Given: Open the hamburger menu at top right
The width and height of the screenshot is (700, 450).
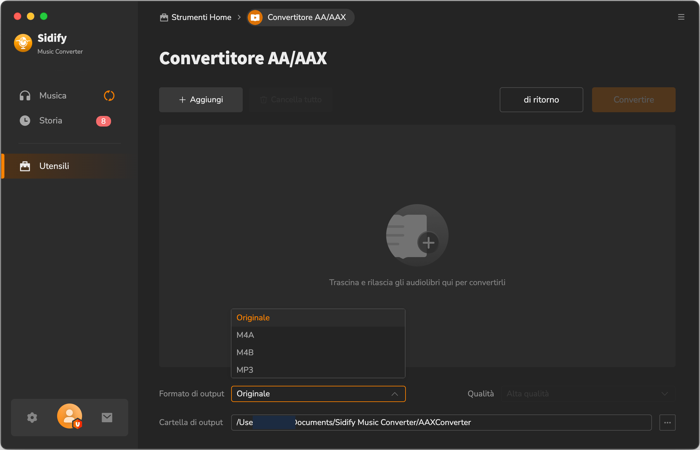Looking at the screenshot, I should click(x=681, y=17).
